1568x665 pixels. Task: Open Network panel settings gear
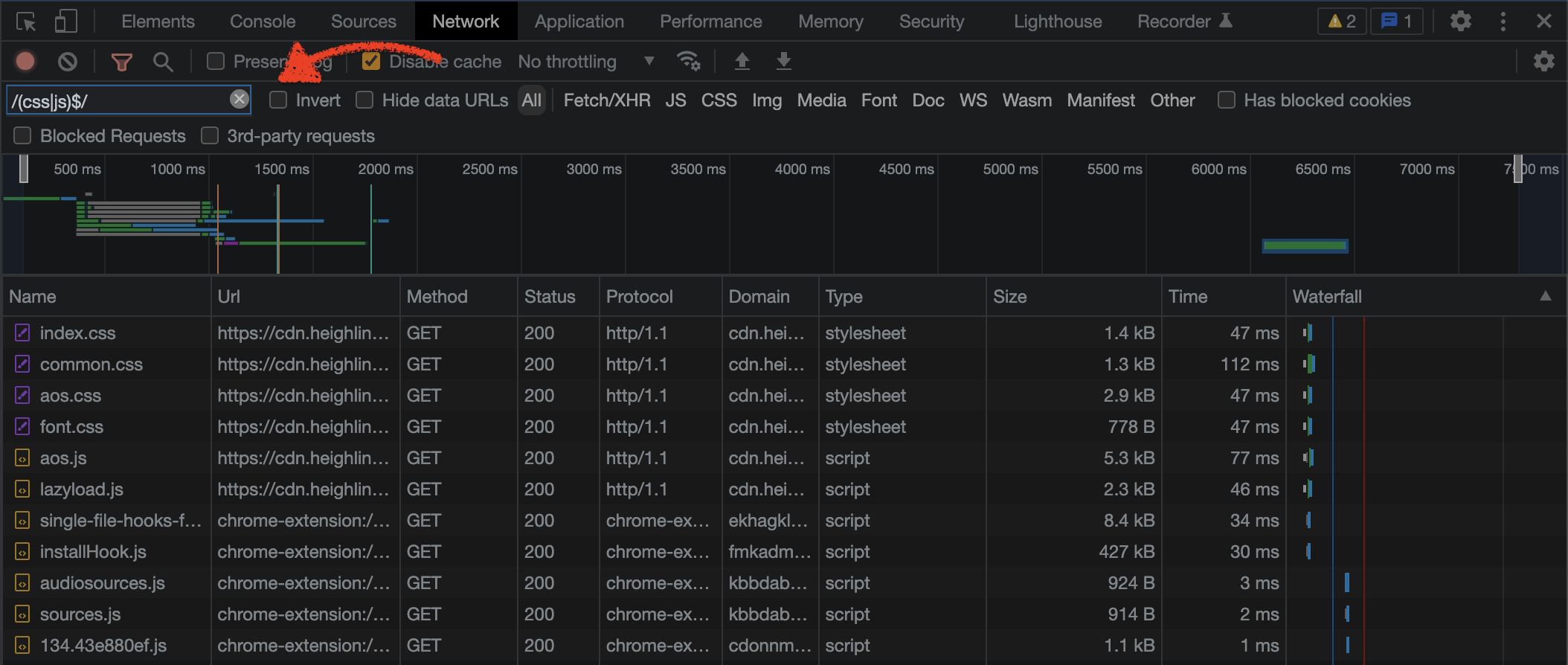coord(1543,61)
